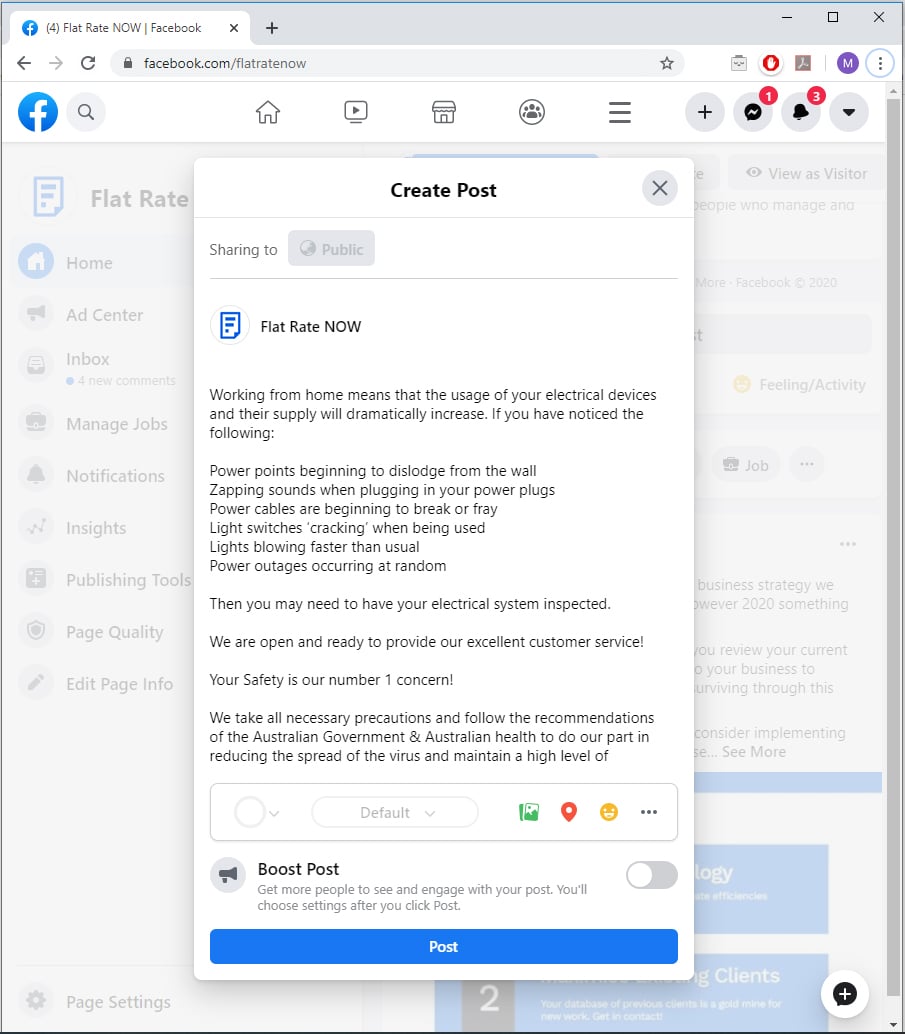Open new message floating plus button
Viewport: 905px width, 1034px height.
tap(844, 993)
